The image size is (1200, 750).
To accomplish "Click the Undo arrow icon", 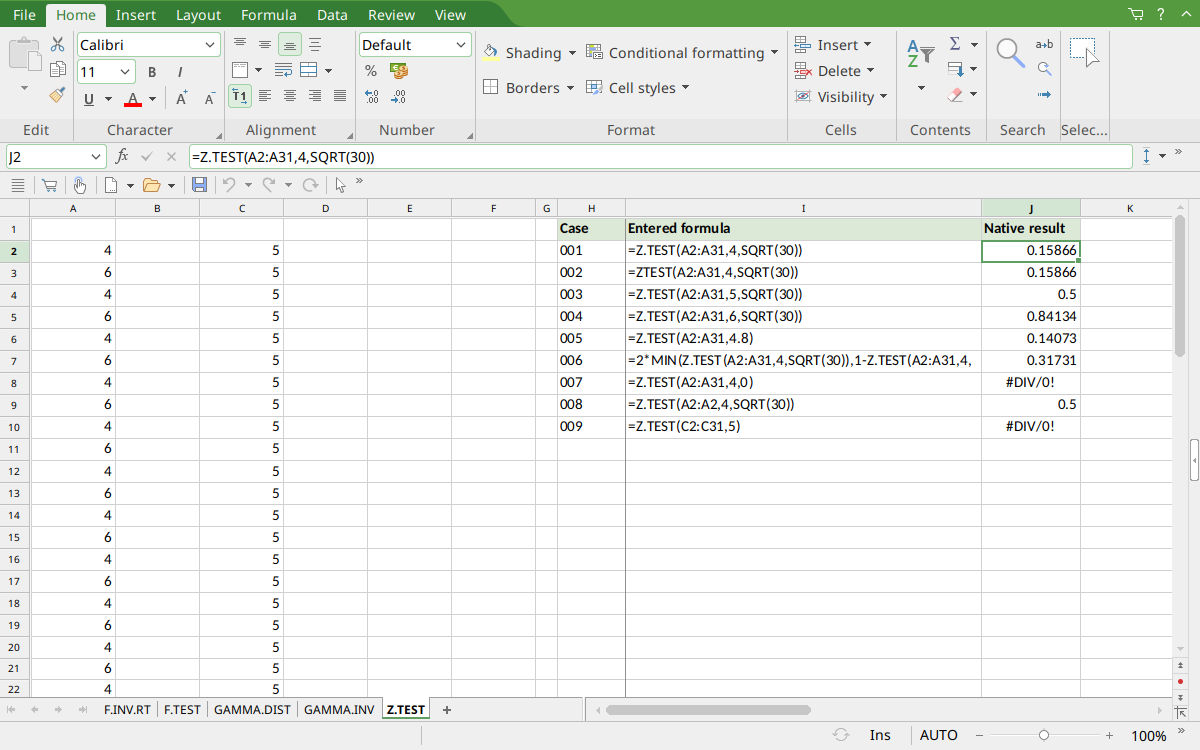I will [x=228, y=185].
